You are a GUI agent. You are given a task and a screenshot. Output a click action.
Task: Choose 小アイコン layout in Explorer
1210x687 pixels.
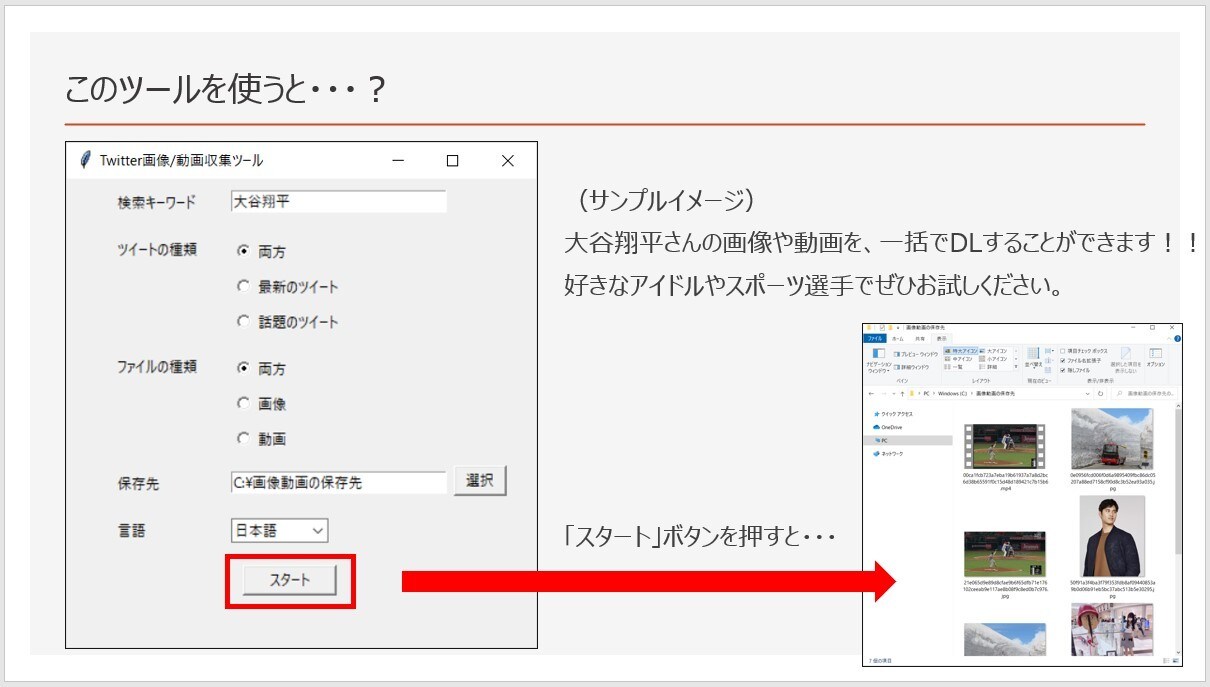click(x=994, y=359)
